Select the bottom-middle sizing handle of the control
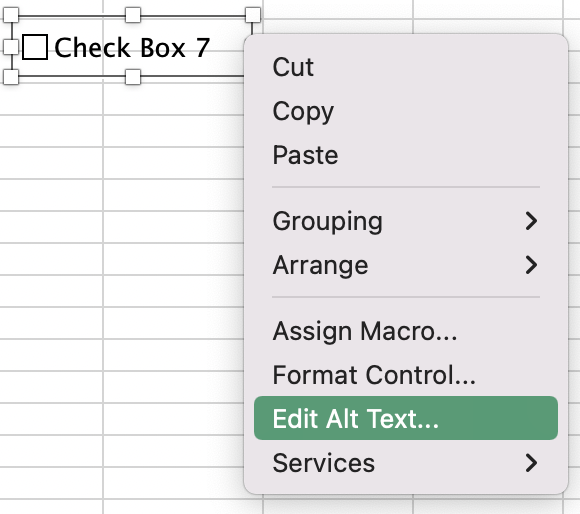This screenshot has width=580, height=514. 133,77
